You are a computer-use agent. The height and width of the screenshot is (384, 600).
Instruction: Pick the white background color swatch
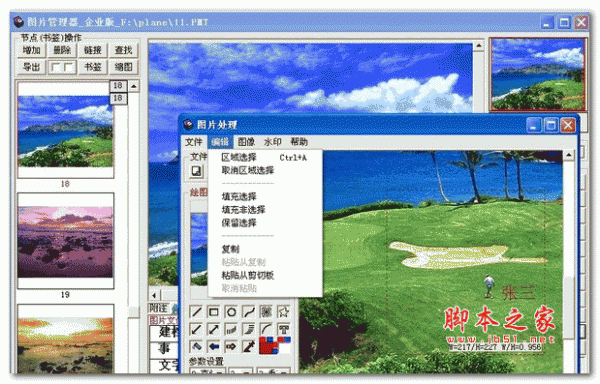point(285,348)
